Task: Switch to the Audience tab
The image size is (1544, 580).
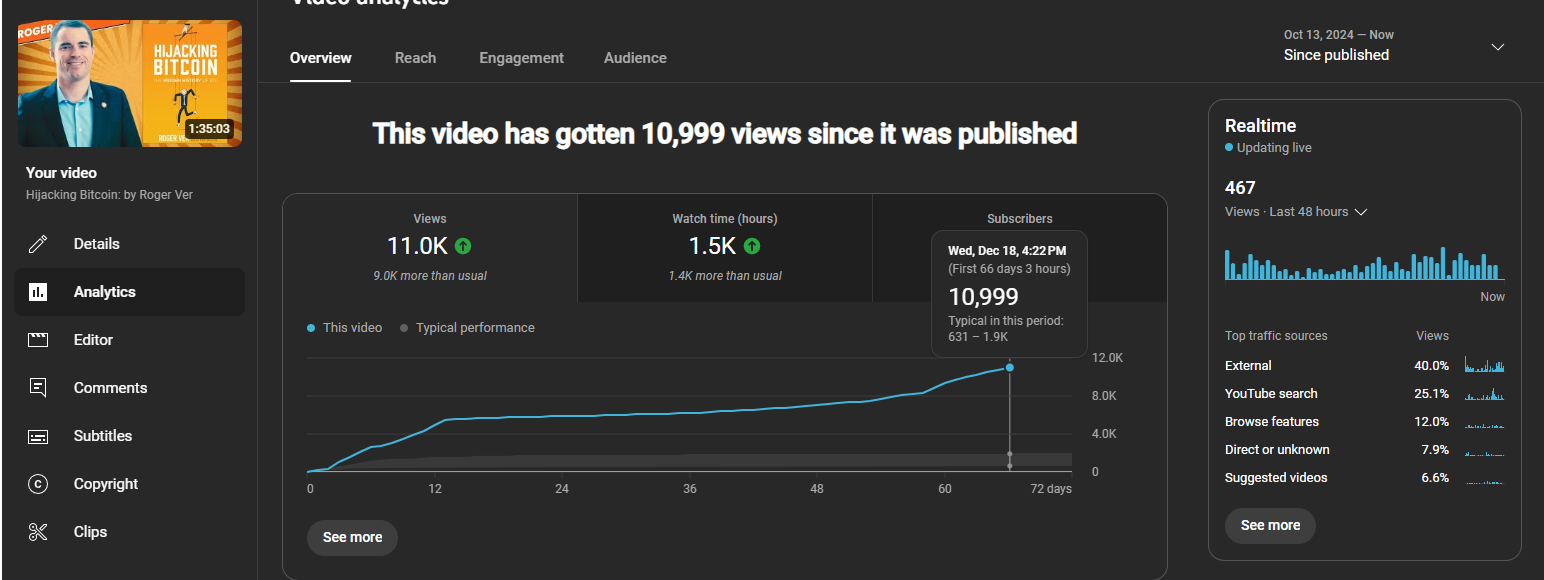Action: 635,58
